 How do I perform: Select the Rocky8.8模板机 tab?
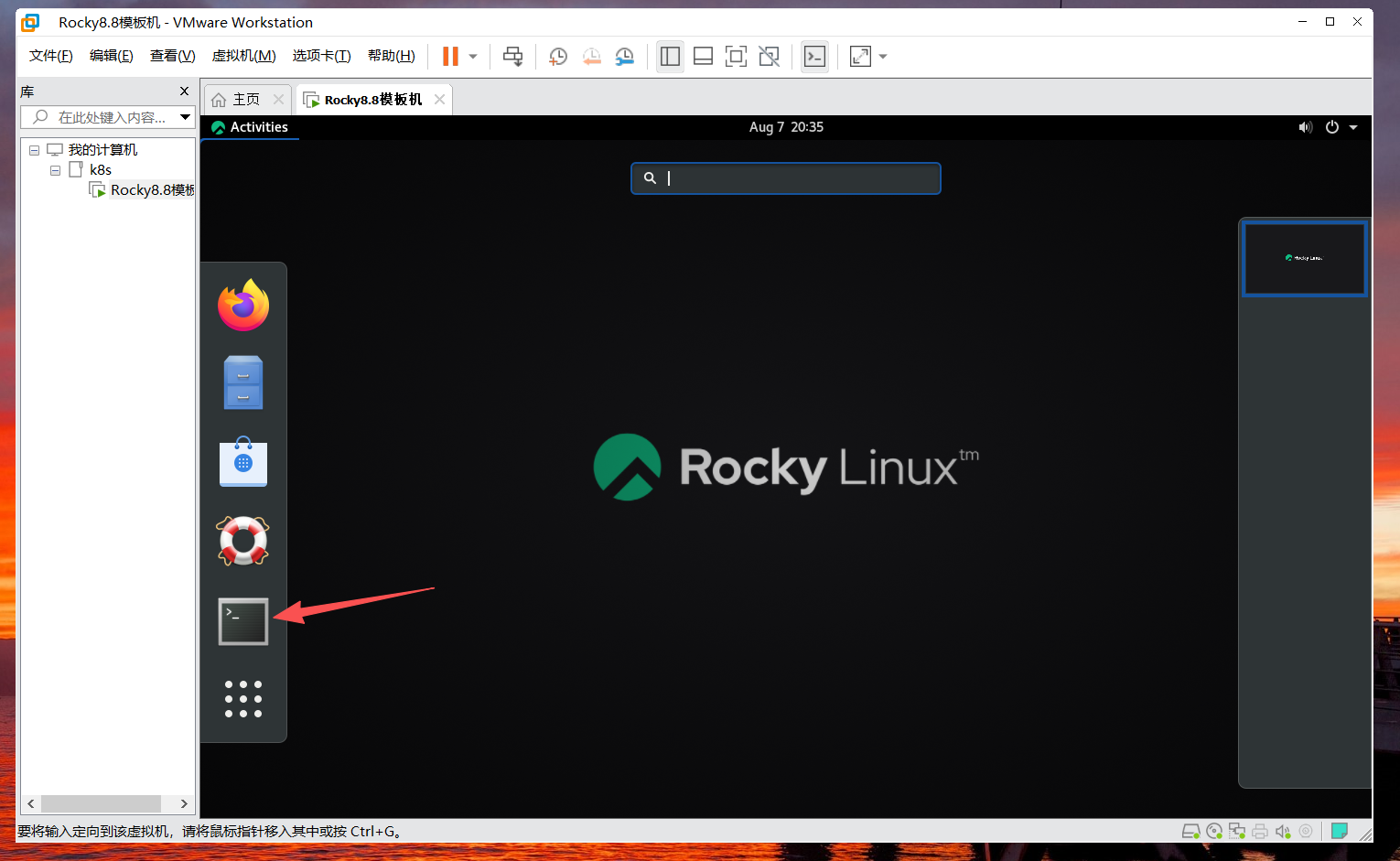(x=373, y=99)
